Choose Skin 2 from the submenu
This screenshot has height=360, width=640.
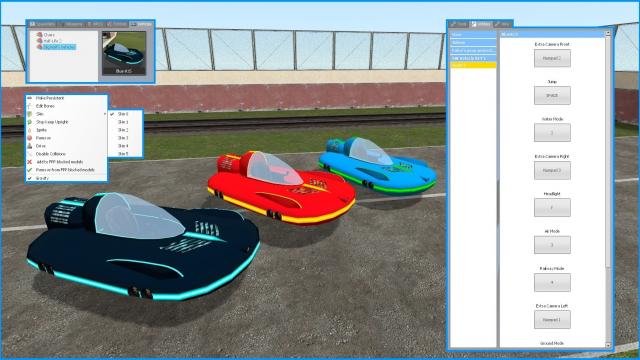126,130
